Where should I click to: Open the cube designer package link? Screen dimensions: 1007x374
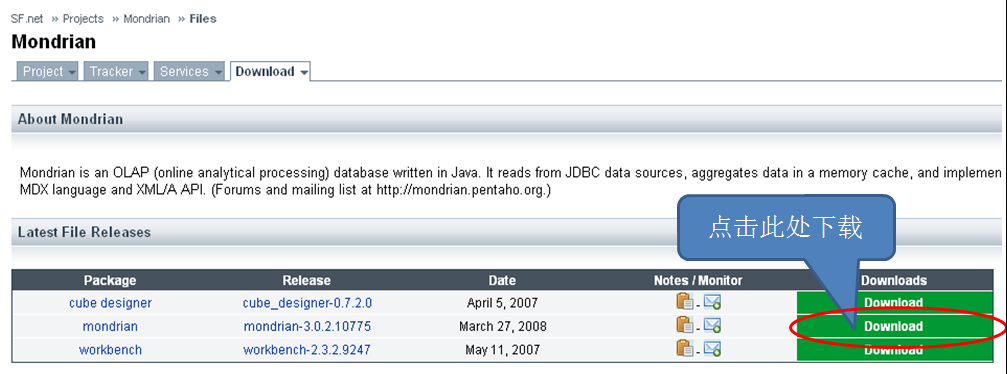click(110, 303)
